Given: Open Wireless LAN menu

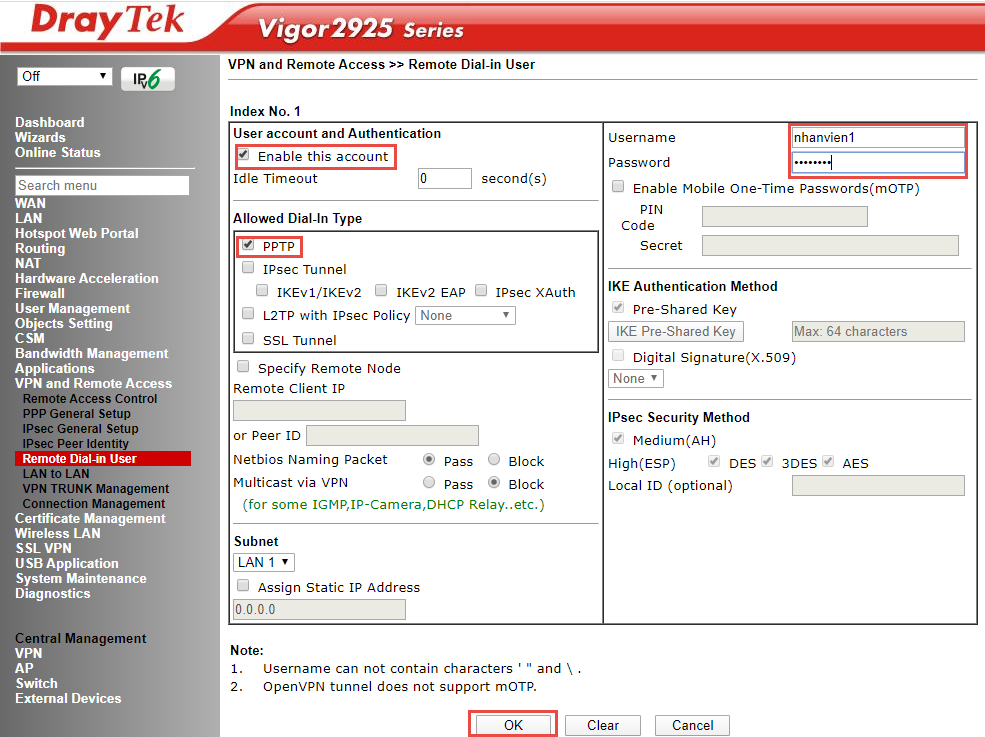Looking at the screenshot, I should (58, 533).
